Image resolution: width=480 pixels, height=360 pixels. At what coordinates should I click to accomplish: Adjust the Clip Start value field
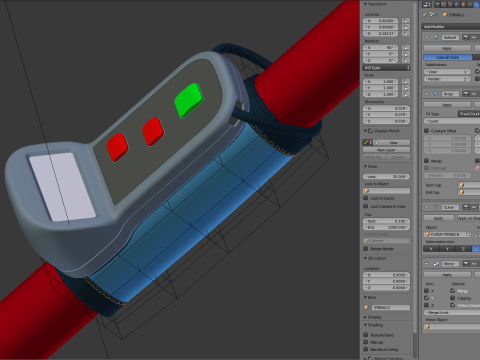click(x=386, y=221)
